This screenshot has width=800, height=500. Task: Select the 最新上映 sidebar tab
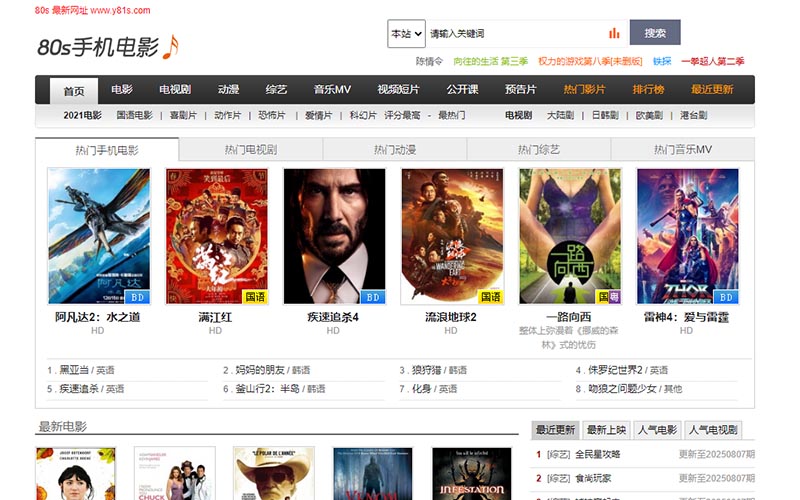(x=606, y=430)
